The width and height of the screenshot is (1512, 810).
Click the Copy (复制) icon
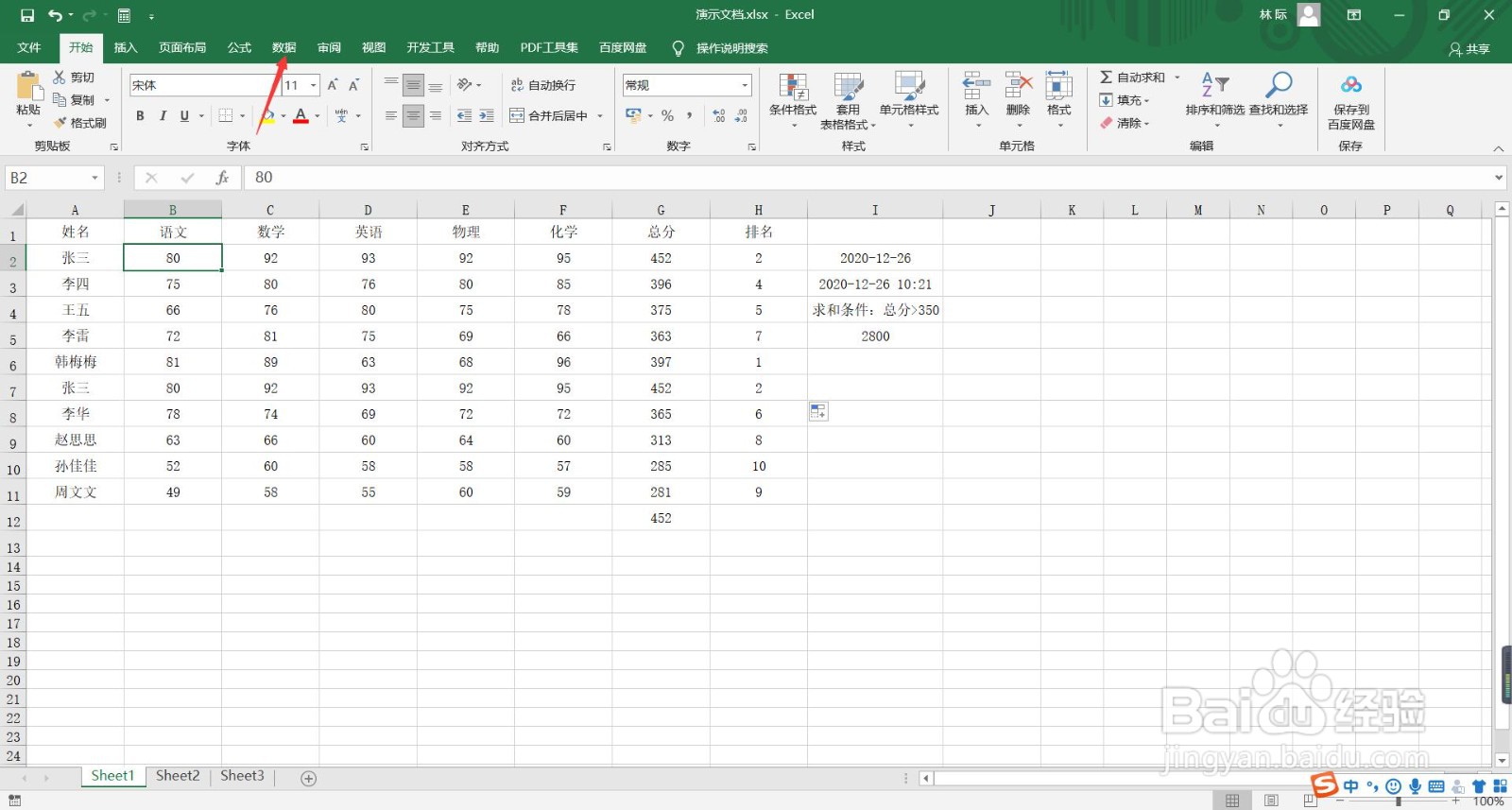[60, 100]
